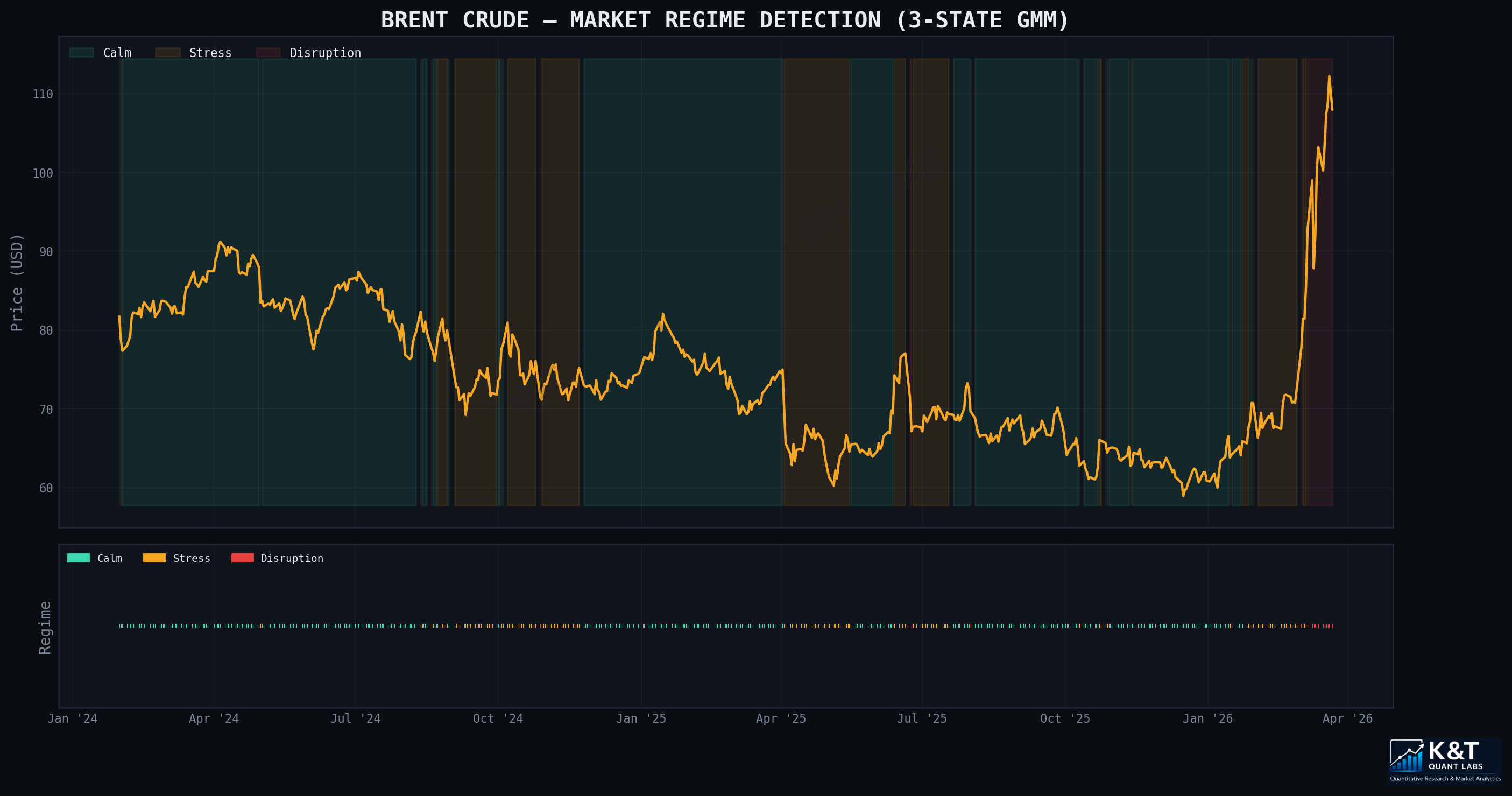Click the Apr '26 x-axis tick label
Screen dimensions: 1512x796
(1347, 718)
